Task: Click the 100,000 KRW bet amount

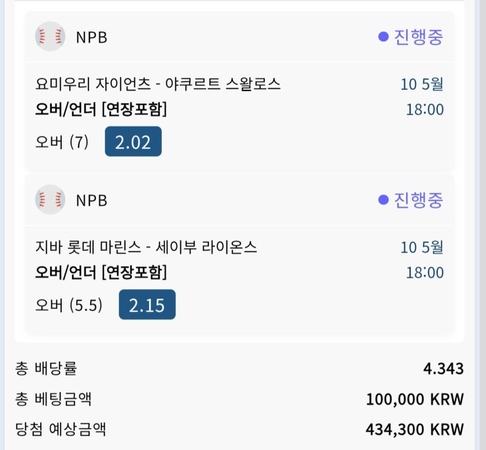Action: (415, 399)
